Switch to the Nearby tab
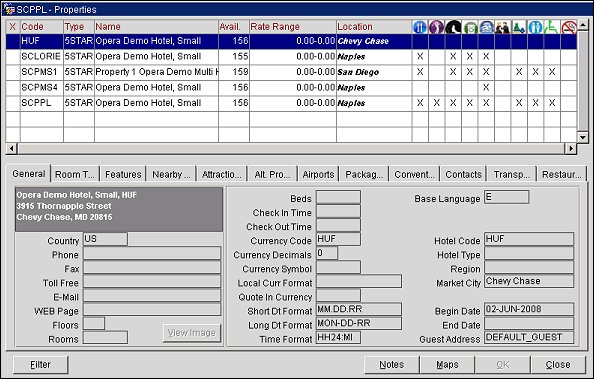This screenshot has width=594, height=379. [x=171, y=175]
